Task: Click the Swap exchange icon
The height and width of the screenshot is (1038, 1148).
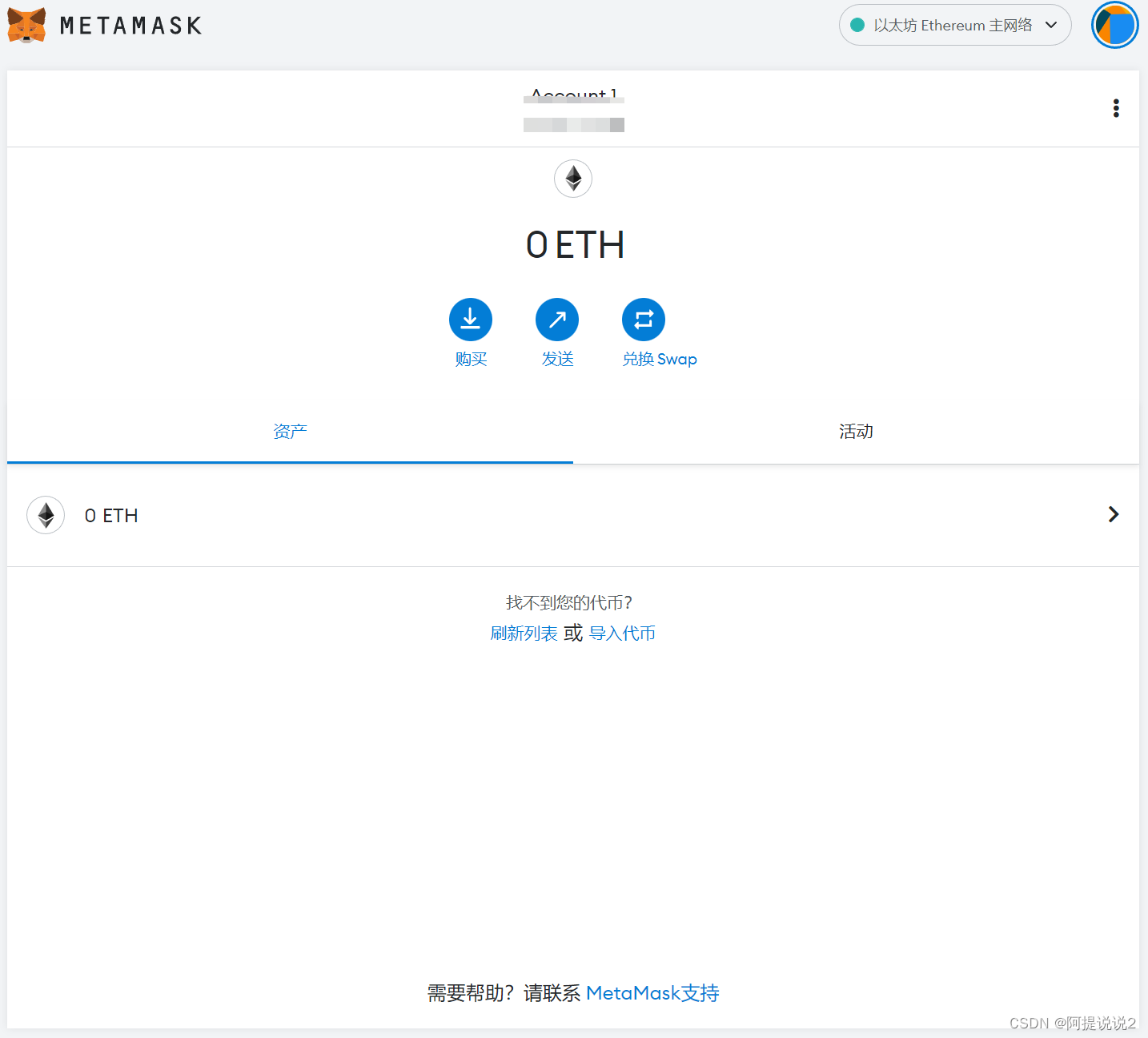Action: [644, 320]
